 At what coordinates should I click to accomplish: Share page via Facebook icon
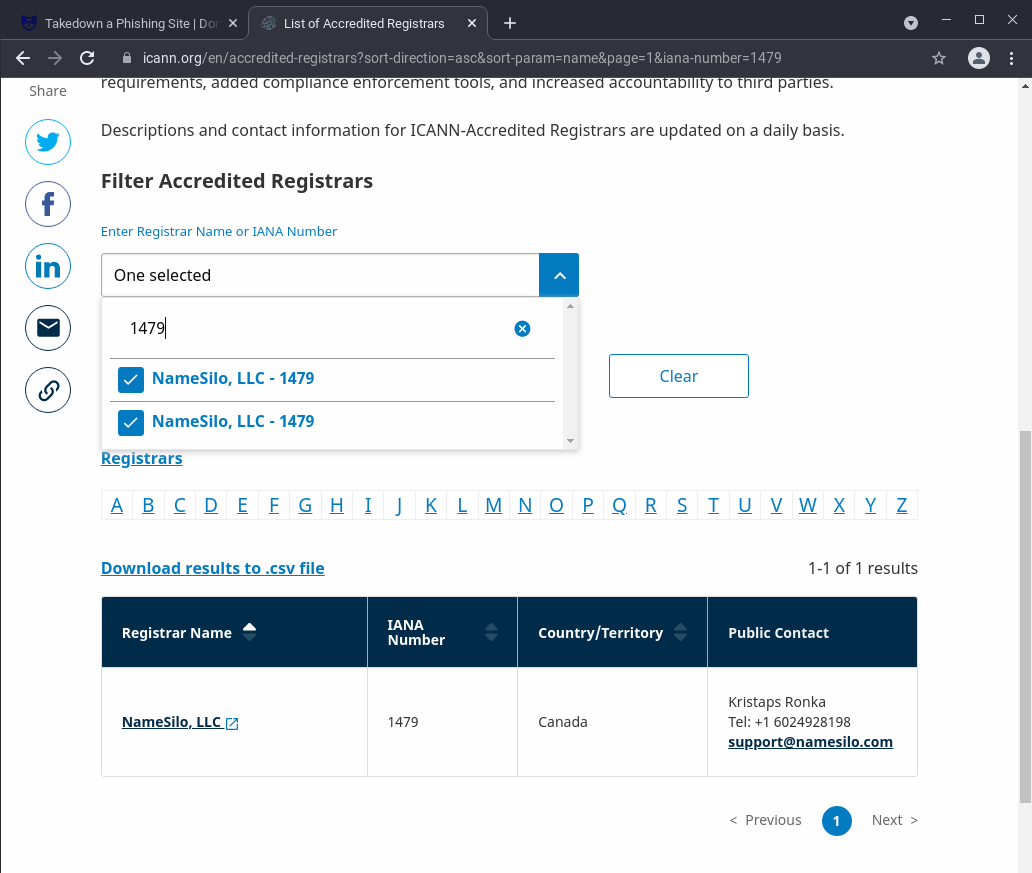pos(48,204)
